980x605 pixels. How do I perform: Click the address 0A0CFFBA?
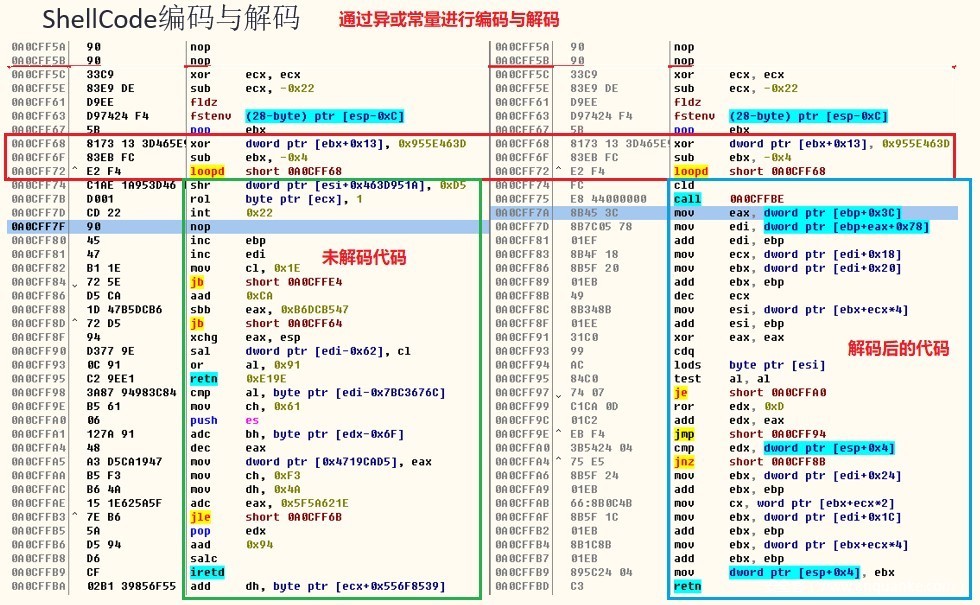38,586
